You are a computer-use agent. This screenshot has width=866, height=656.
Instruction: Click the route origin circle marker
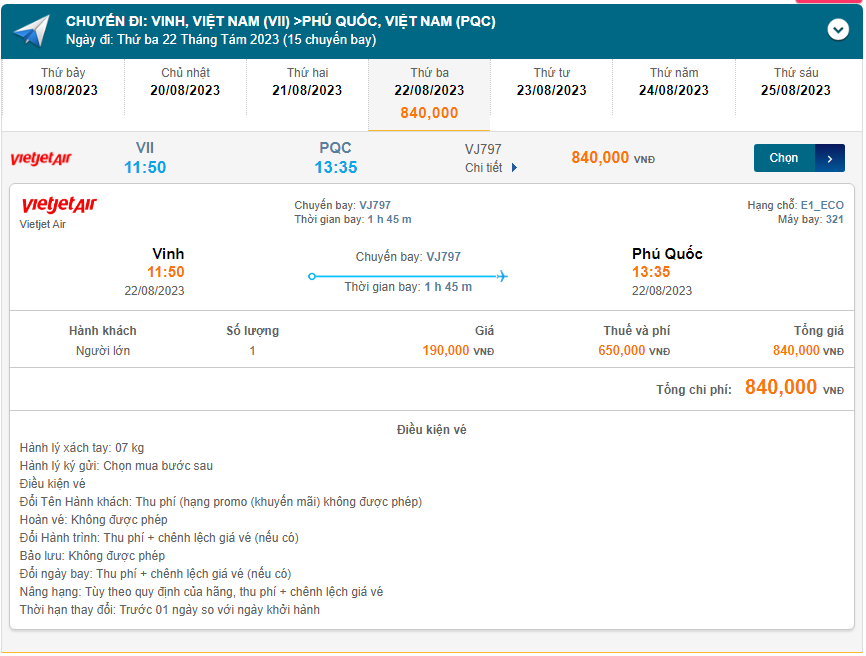pos(312,276)
